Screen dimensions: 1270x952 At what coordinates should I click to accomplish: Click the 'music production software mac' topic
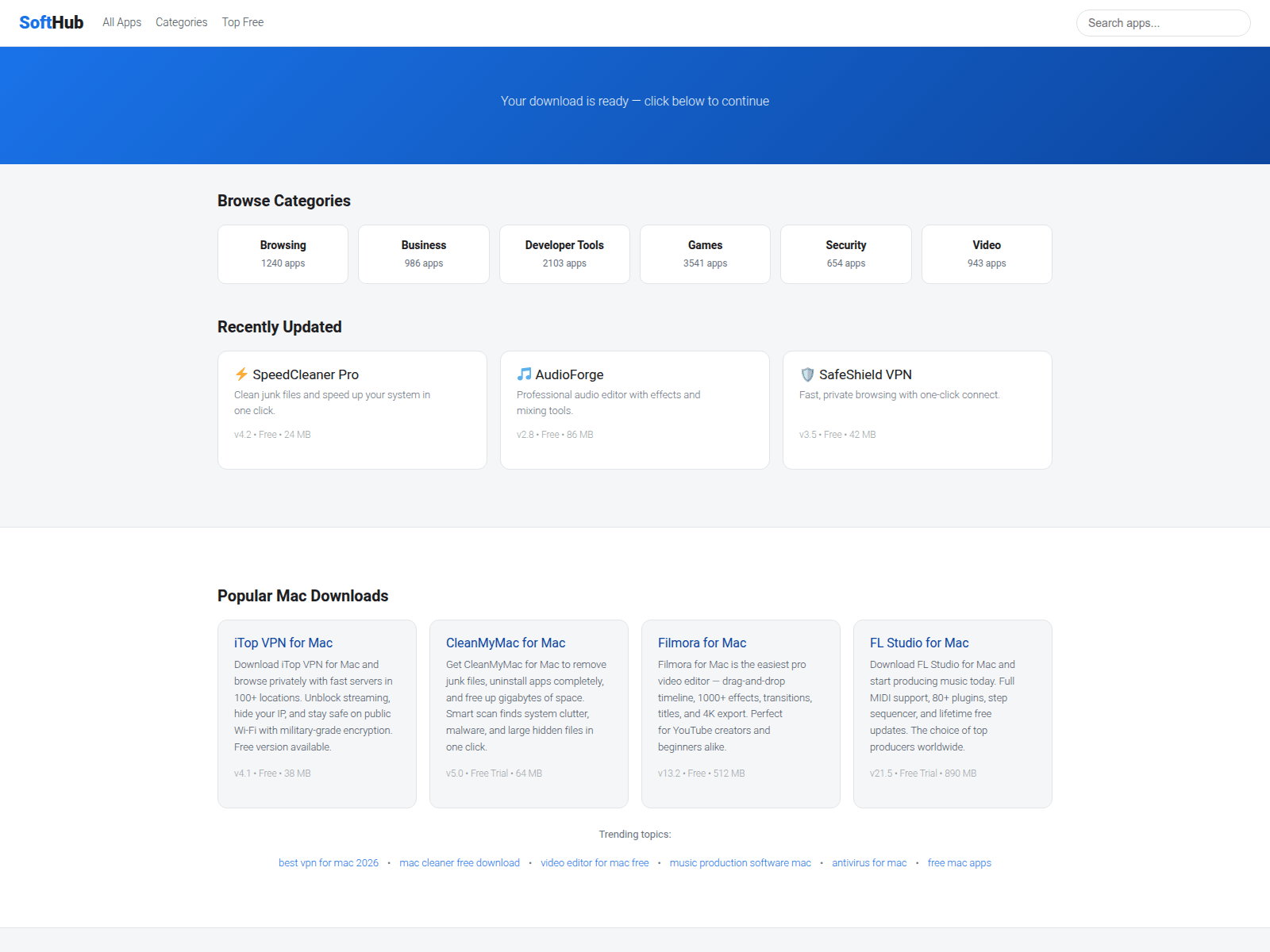click(x=741, y=863)
